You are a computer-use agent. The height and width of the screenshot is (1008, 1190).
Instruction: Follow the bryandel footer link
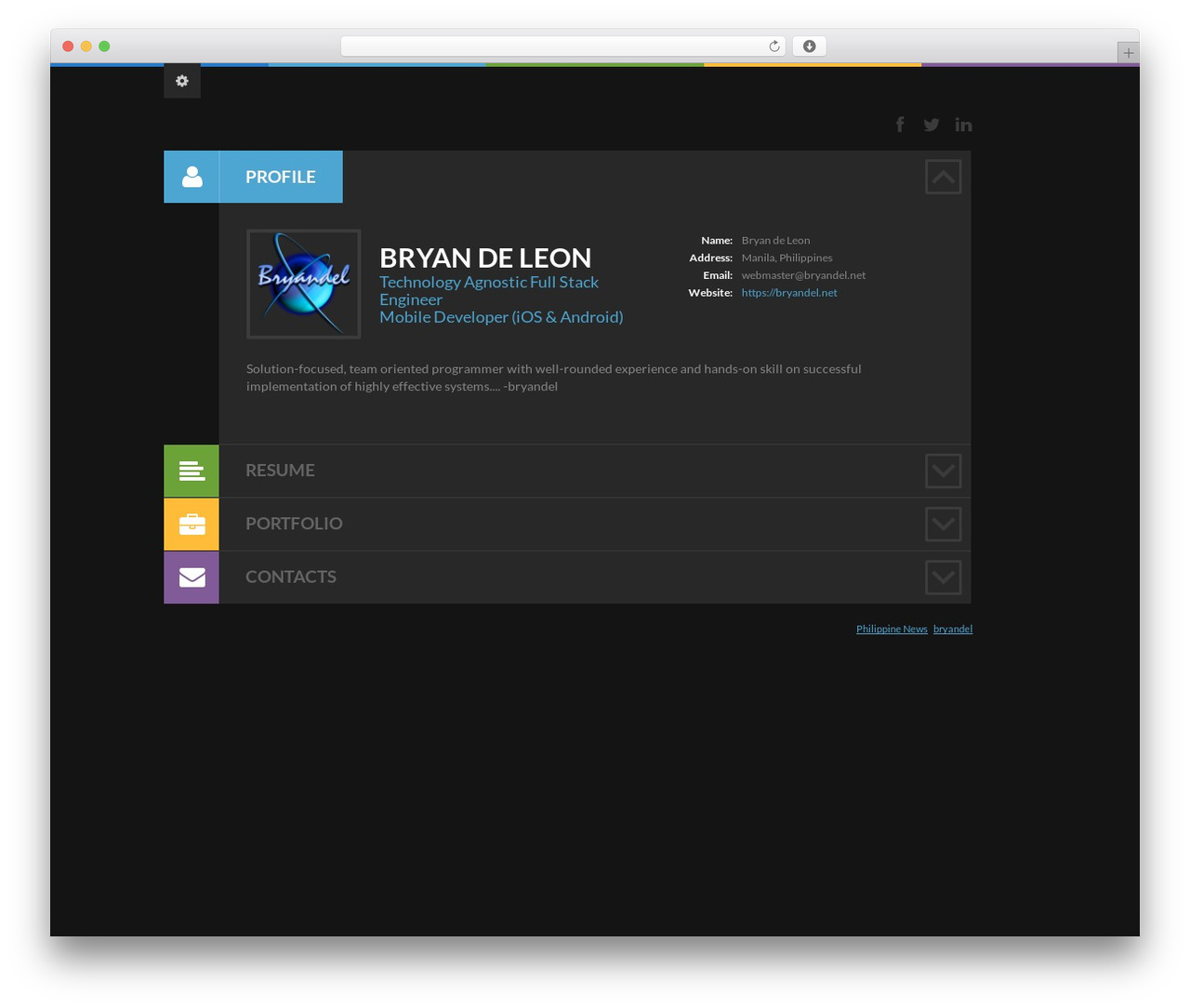(953, 630)
